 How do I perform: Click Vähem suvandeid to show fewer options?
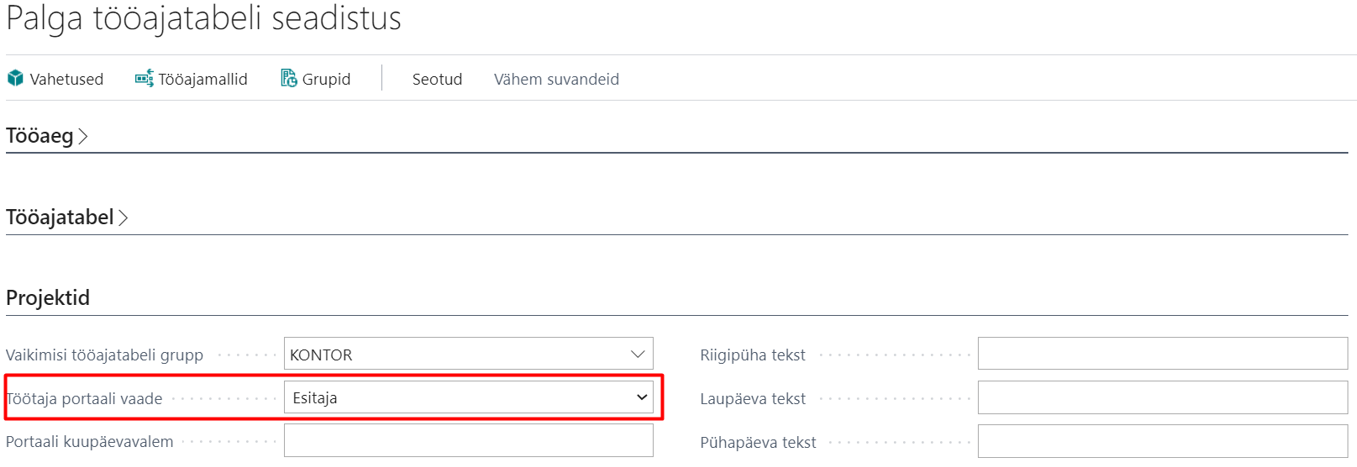(x=556, y=78)
